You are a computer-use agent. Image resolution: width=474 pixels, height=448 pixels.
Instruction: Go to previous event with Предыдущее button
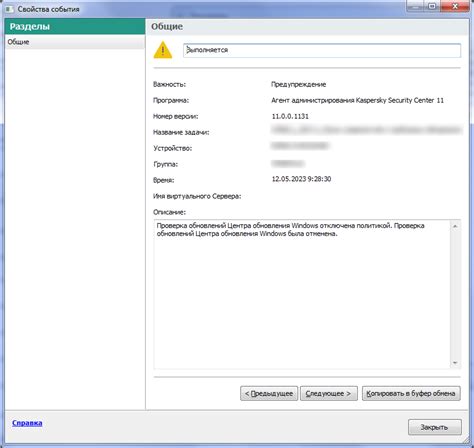tap(269, 393)
